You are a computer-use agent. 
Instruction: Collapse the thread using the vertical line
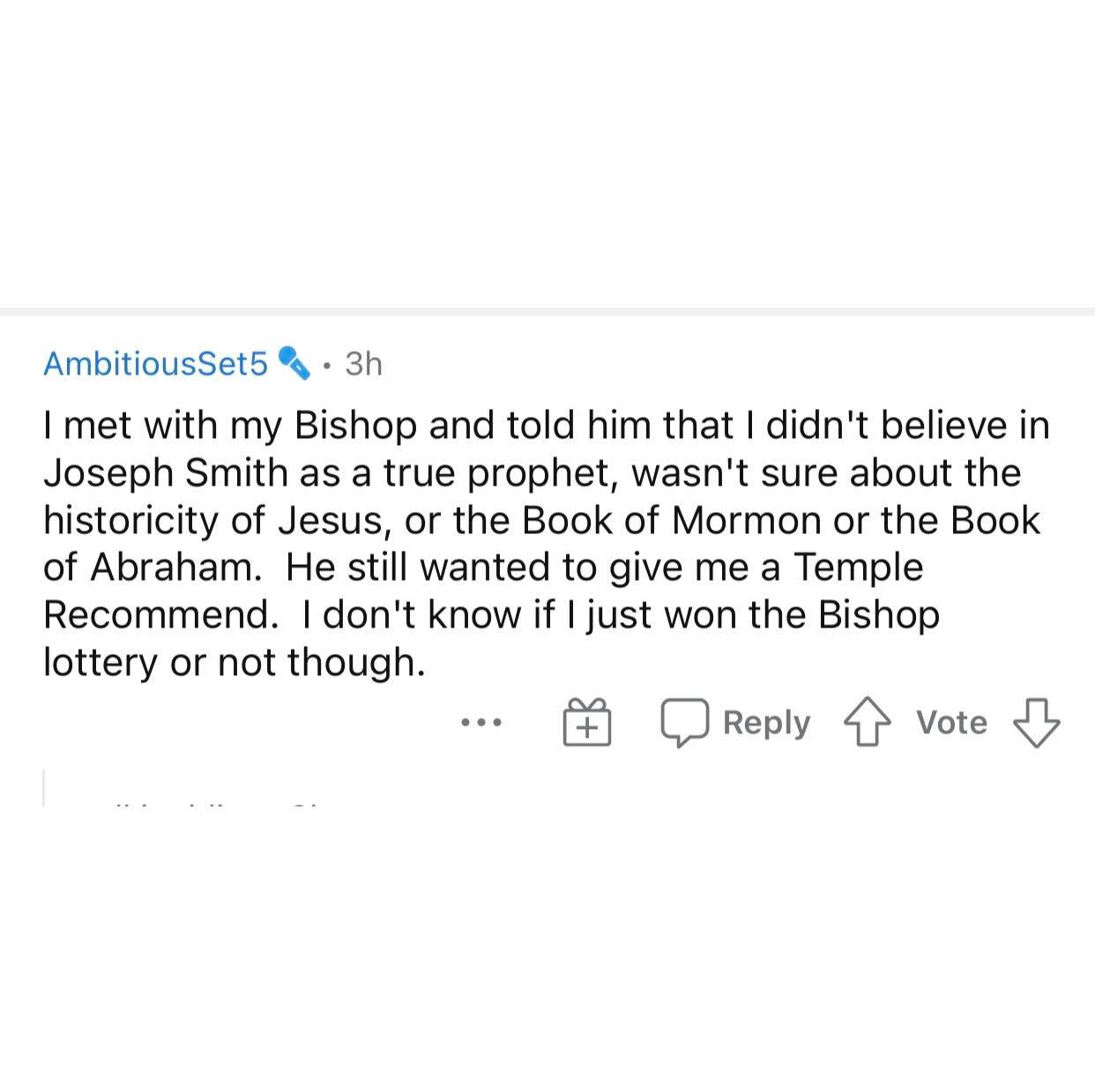(44, 788)
